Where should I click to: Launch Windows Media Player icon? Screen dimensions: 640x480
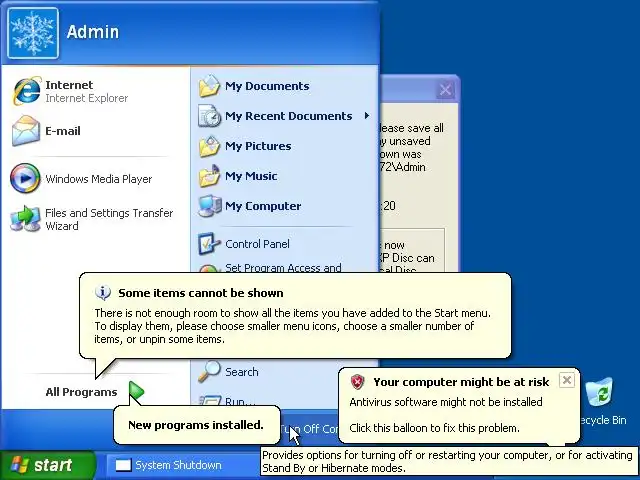pos(25,178)
